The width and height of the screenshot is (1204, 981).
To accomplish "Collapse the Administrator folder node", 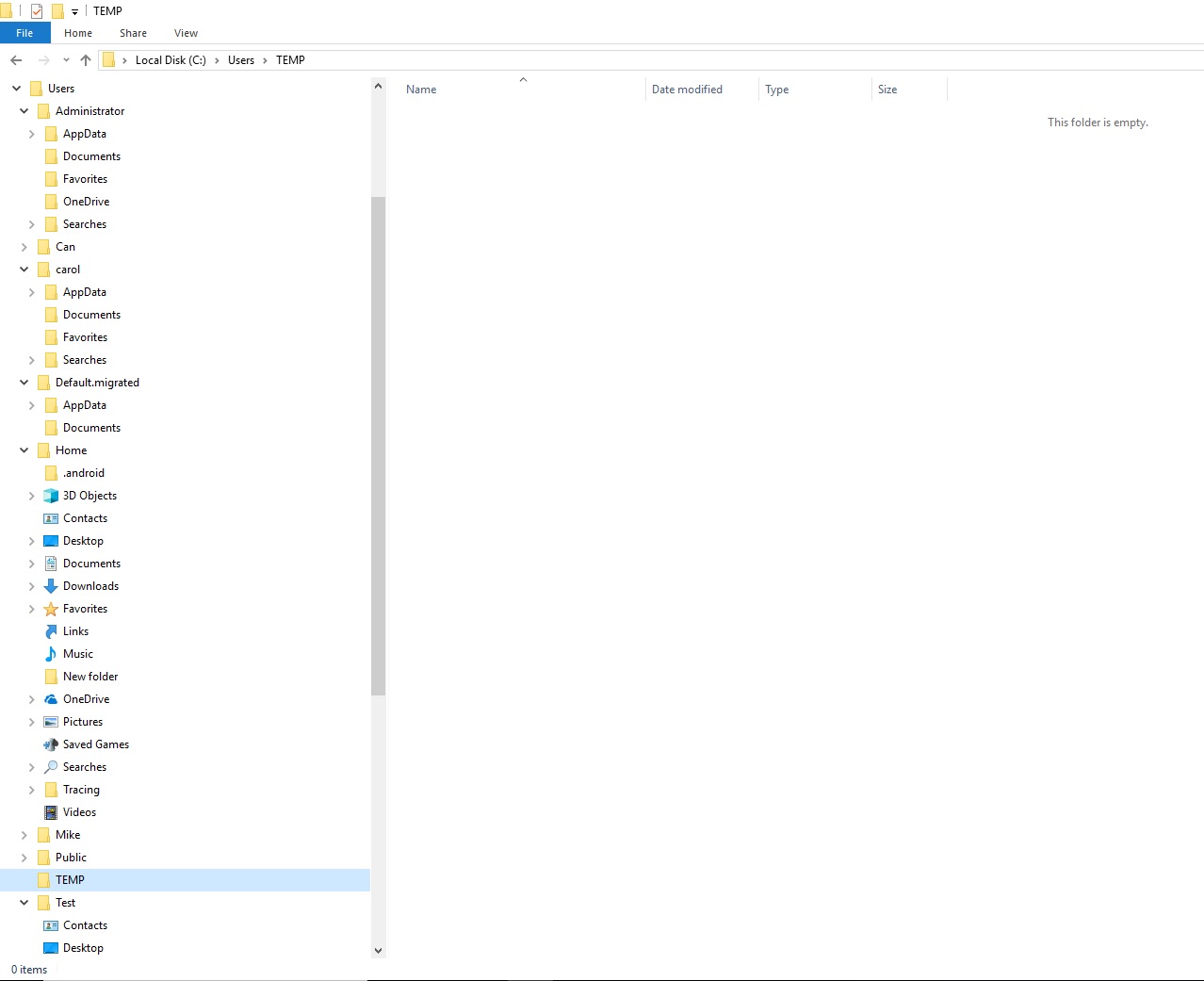I will [x=24, y=111].
